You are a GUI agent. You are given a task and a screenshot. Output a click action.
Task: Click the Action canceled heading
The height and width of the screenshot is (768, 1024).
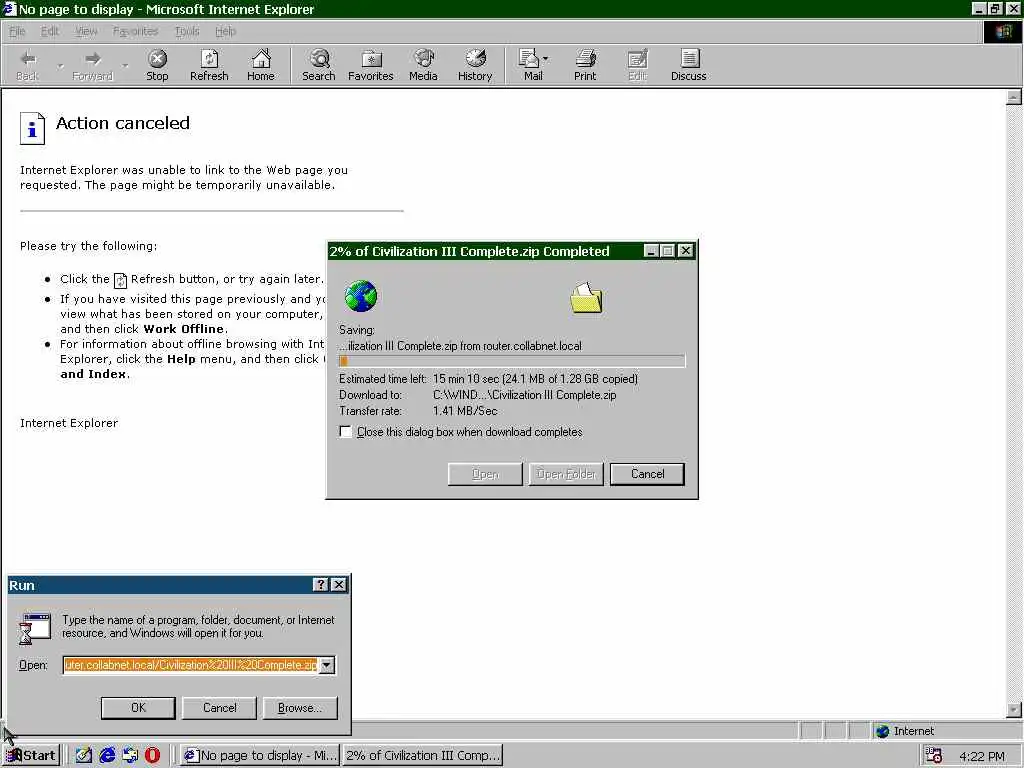pos(123,123)
